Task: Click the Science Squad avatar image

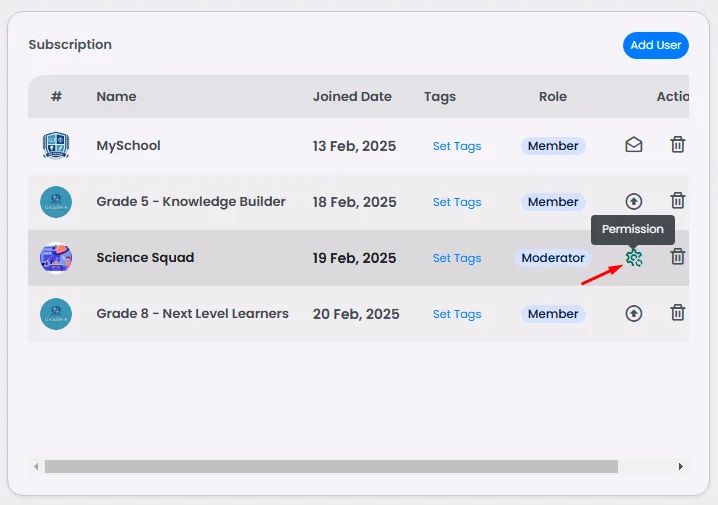Action: (56, 258)
